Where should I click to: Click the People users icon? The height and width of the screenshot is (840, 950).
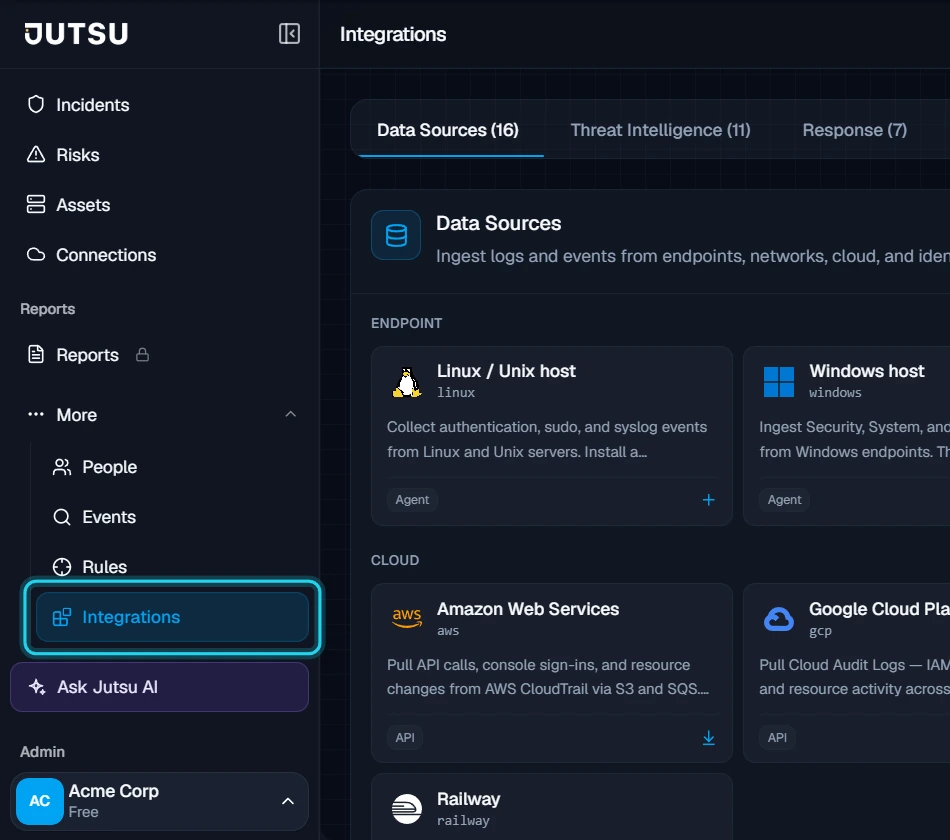point(62,467)
